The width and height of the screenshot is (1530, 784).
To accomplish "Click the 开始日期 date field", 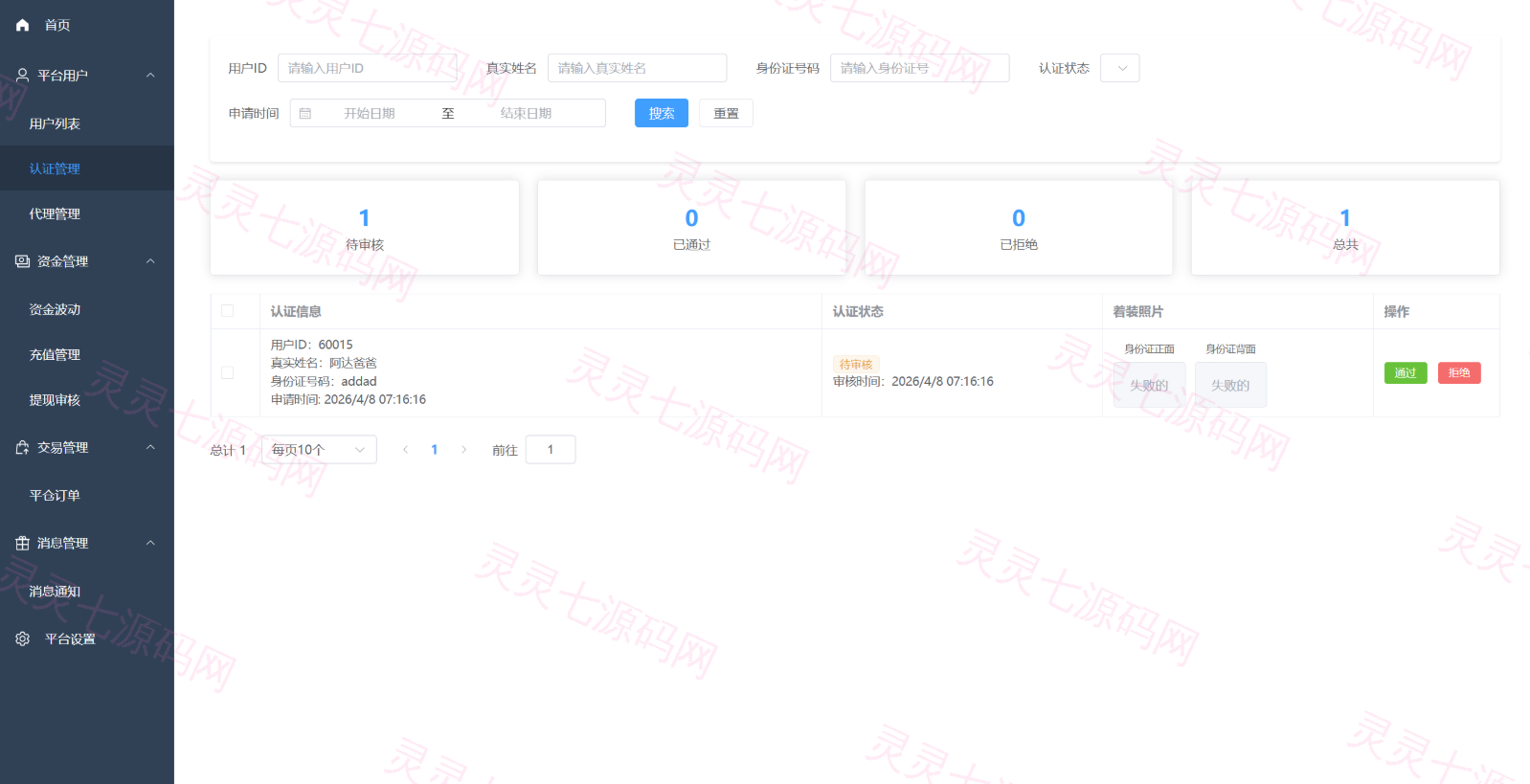I will (x=370, y=113).
